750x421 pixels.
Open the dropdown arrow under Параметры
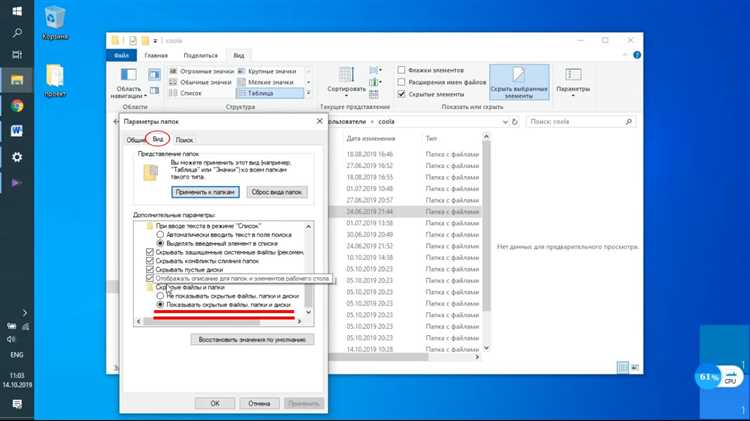click(x=573, y=96)
